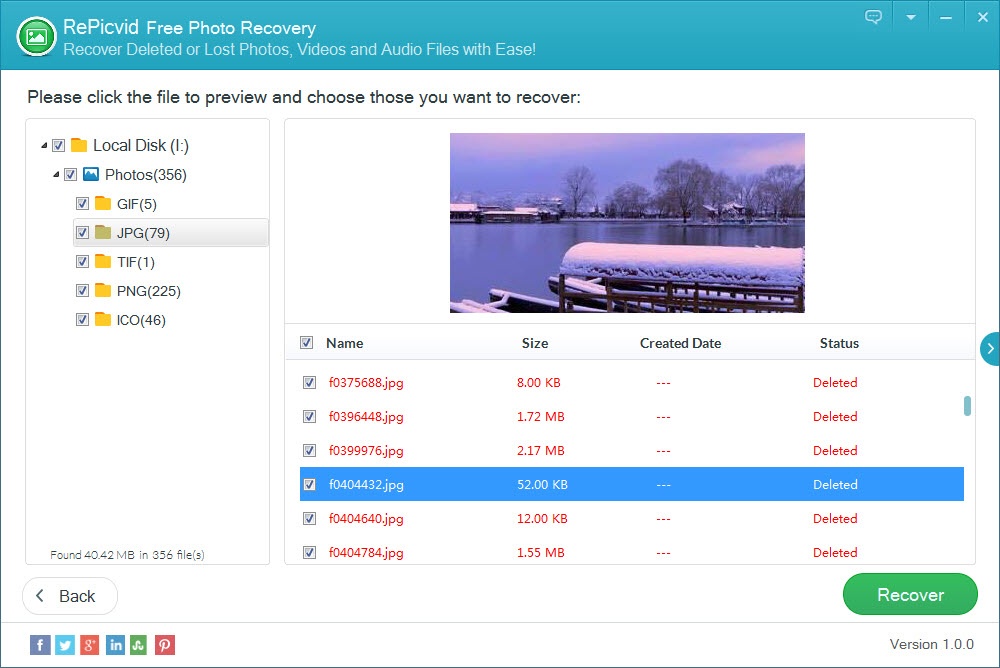Sort by the Status column

tap(839, 343)
